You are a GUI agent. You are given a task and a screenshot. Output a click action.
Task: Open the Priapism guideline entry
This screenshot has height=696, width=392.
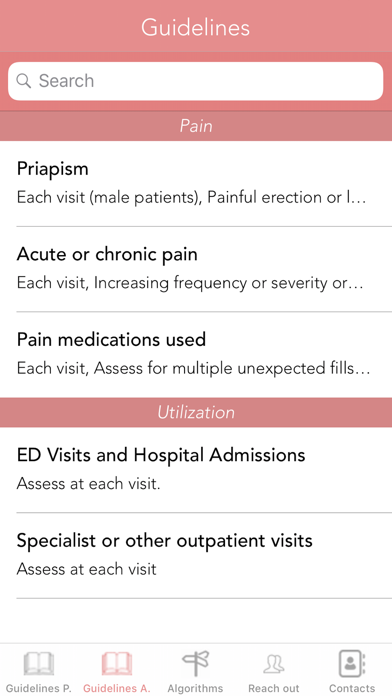click(196, 184)
